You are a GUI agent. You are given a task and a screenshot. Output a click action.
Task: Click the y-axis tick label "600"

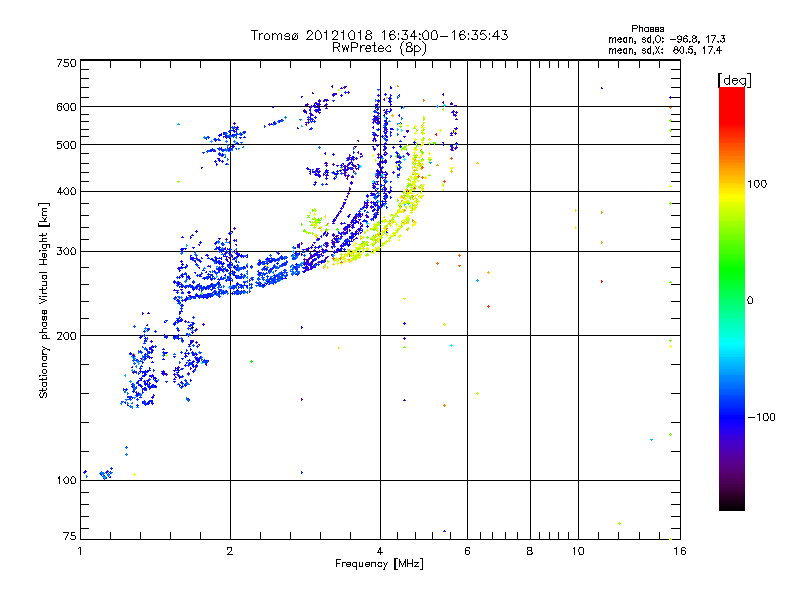point(66,107)
